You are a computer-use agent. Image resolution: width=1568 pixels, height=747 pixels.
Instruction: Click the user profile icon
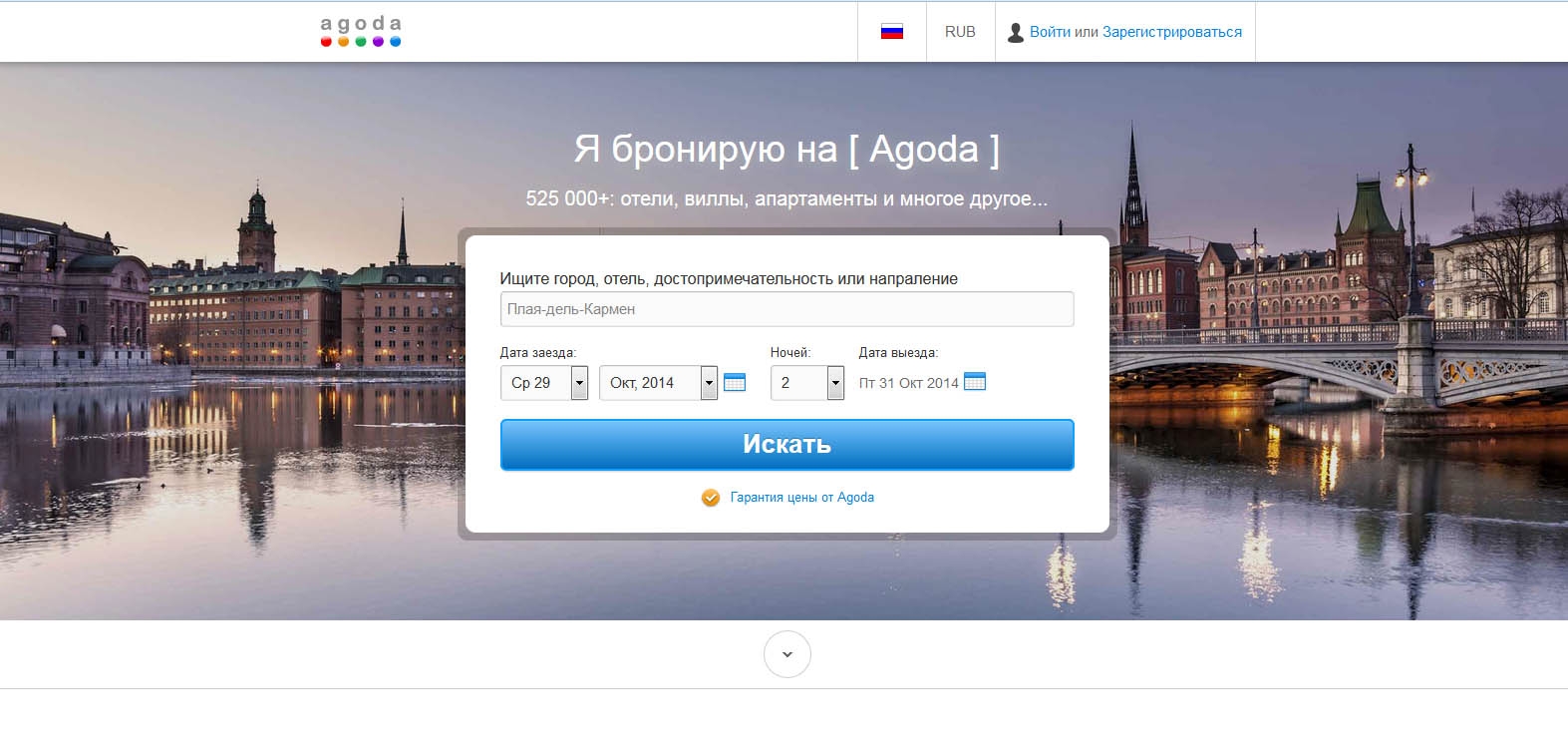[x=1015, y=33]
